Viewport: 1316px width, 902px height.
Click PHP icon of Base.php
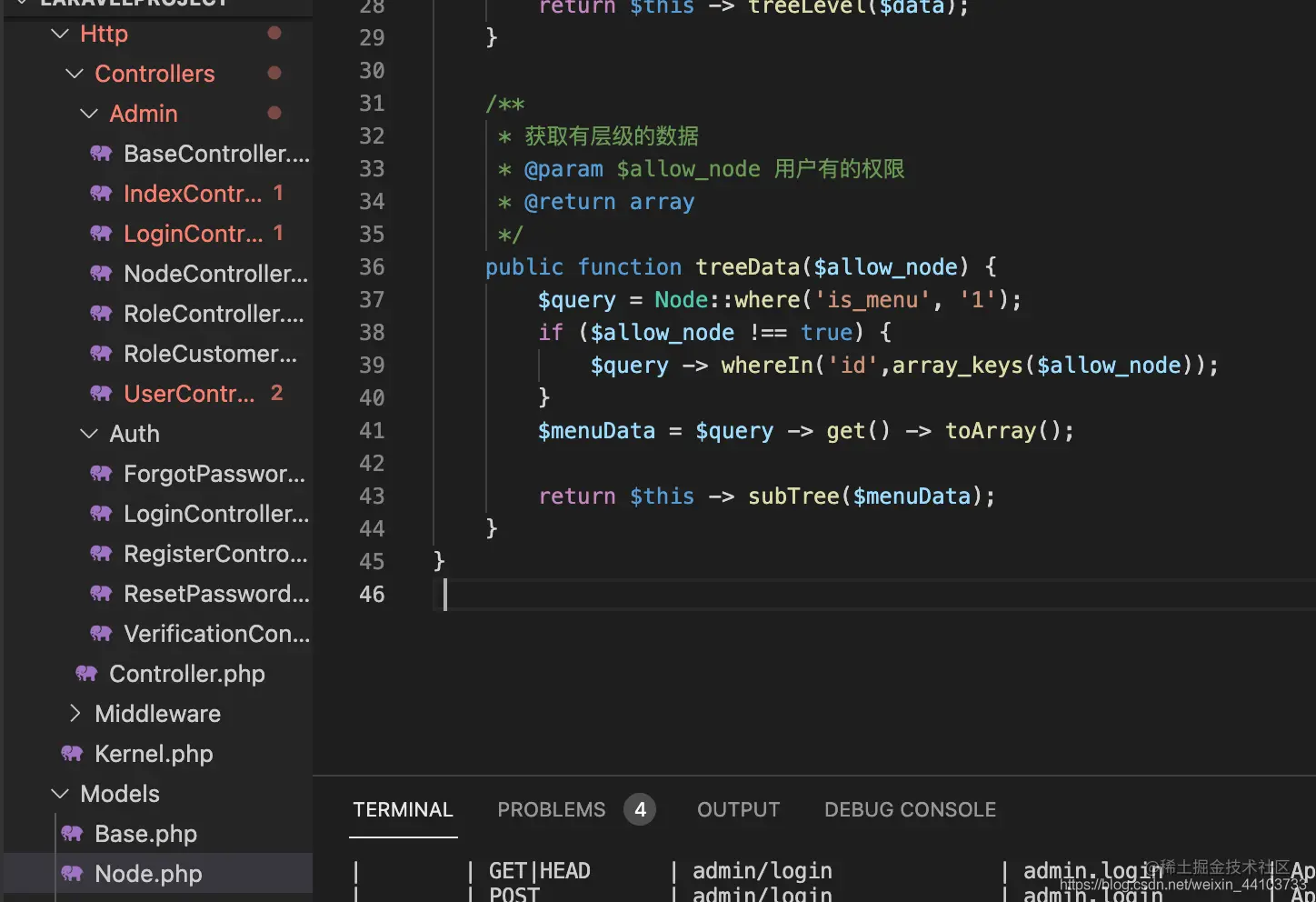pyautogui.click(x=72, y=834)
